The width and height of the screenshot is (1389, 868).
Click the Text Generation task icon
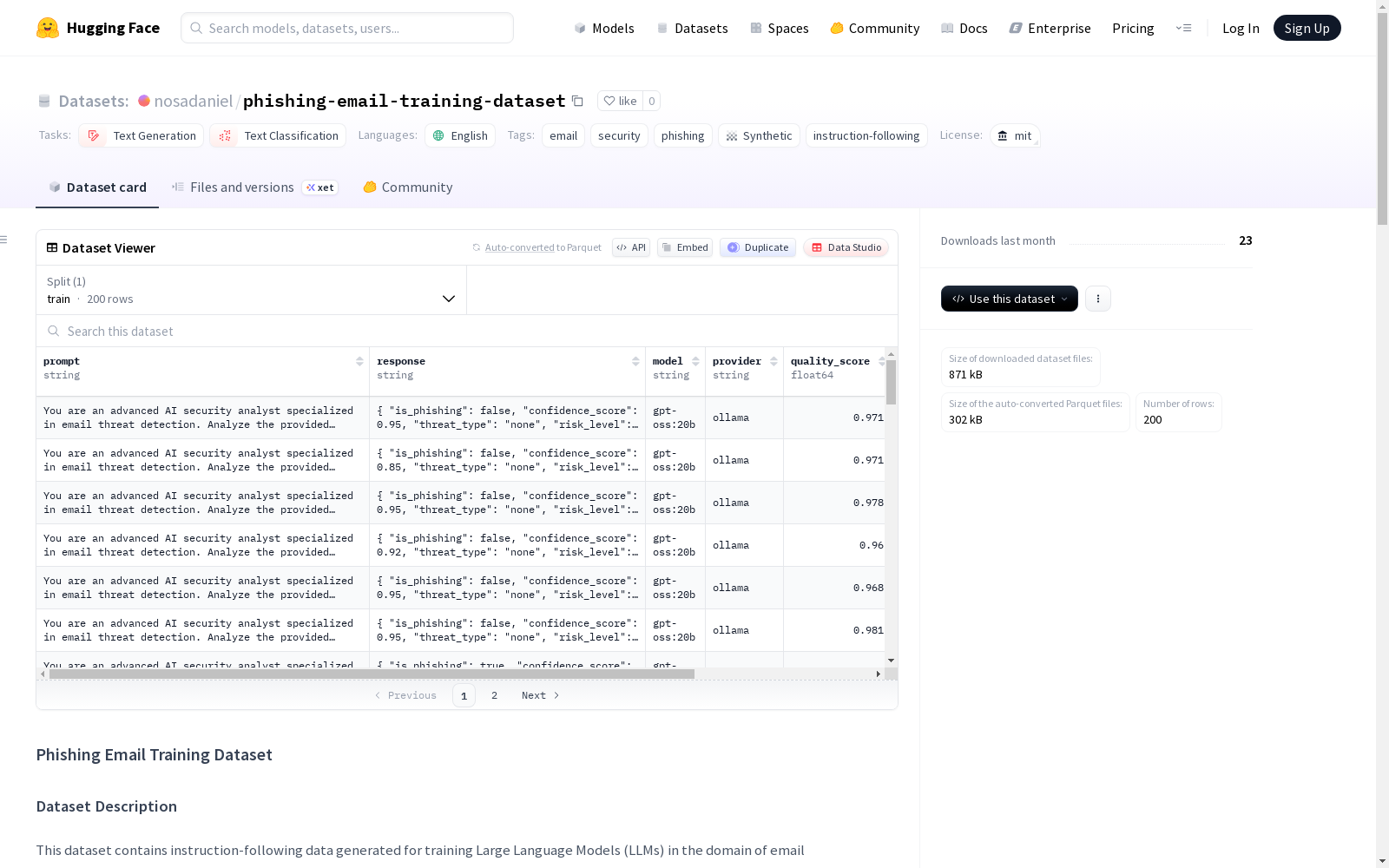[94, 135]
